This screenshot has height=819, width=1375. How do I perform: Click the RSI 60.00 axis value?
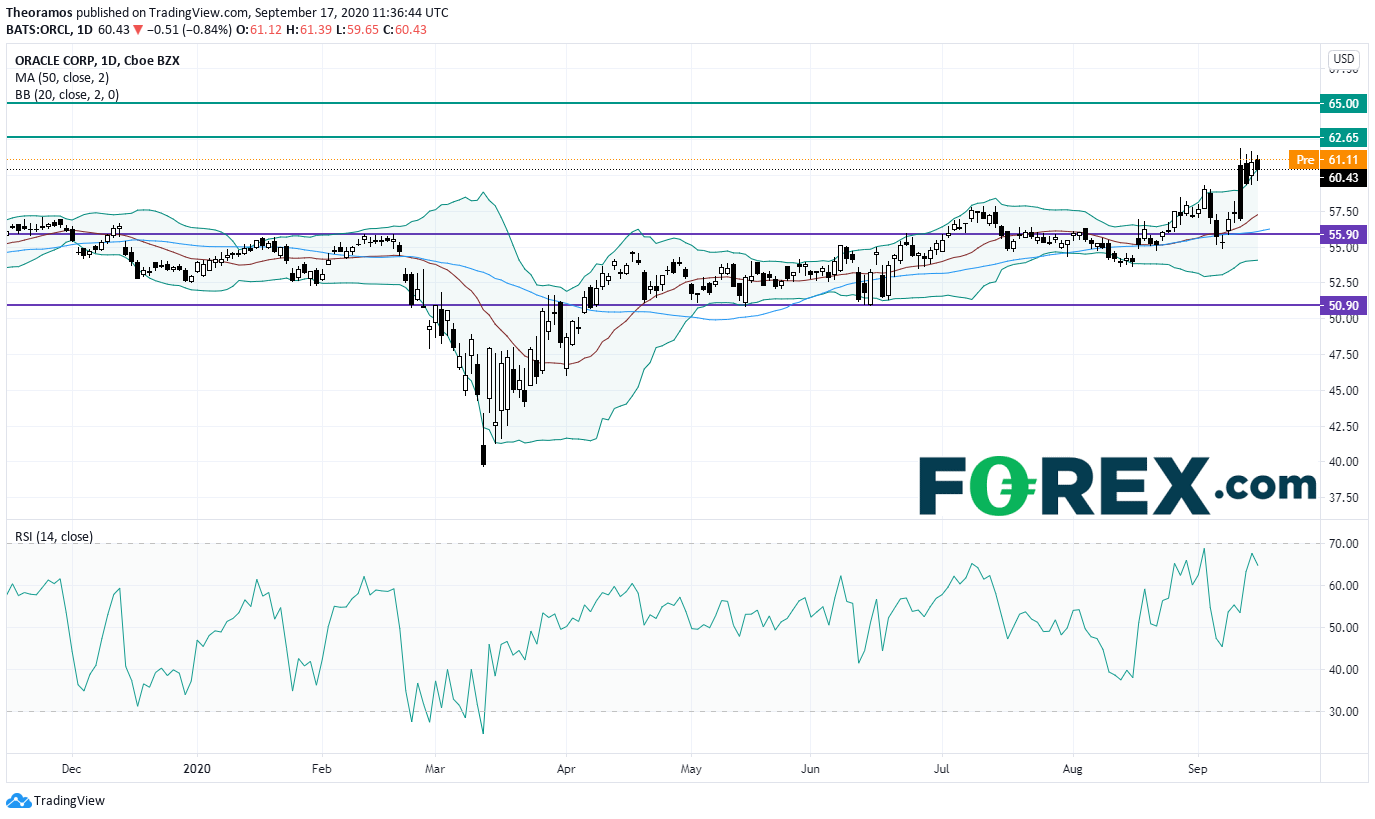(1344, 585)
